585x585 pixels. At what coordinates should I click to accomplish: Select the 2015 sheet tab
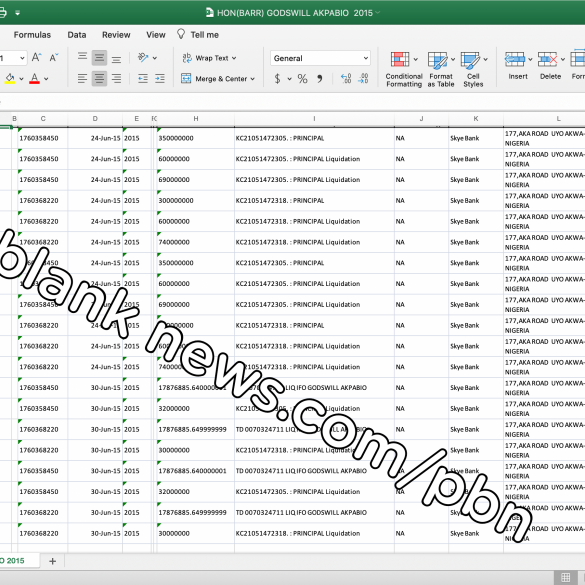(x=19, y=560)
